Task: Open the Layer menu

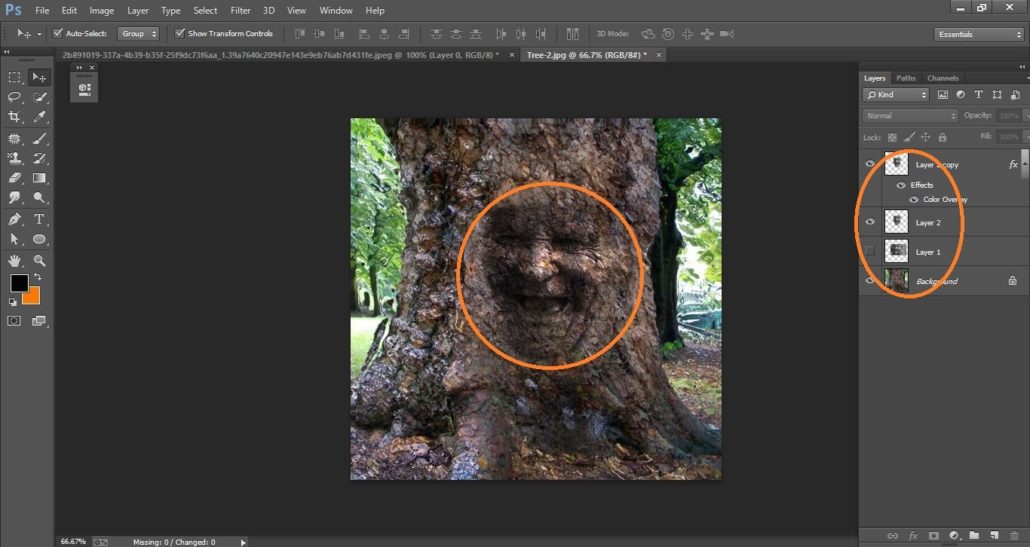Action: click(137, 11)
